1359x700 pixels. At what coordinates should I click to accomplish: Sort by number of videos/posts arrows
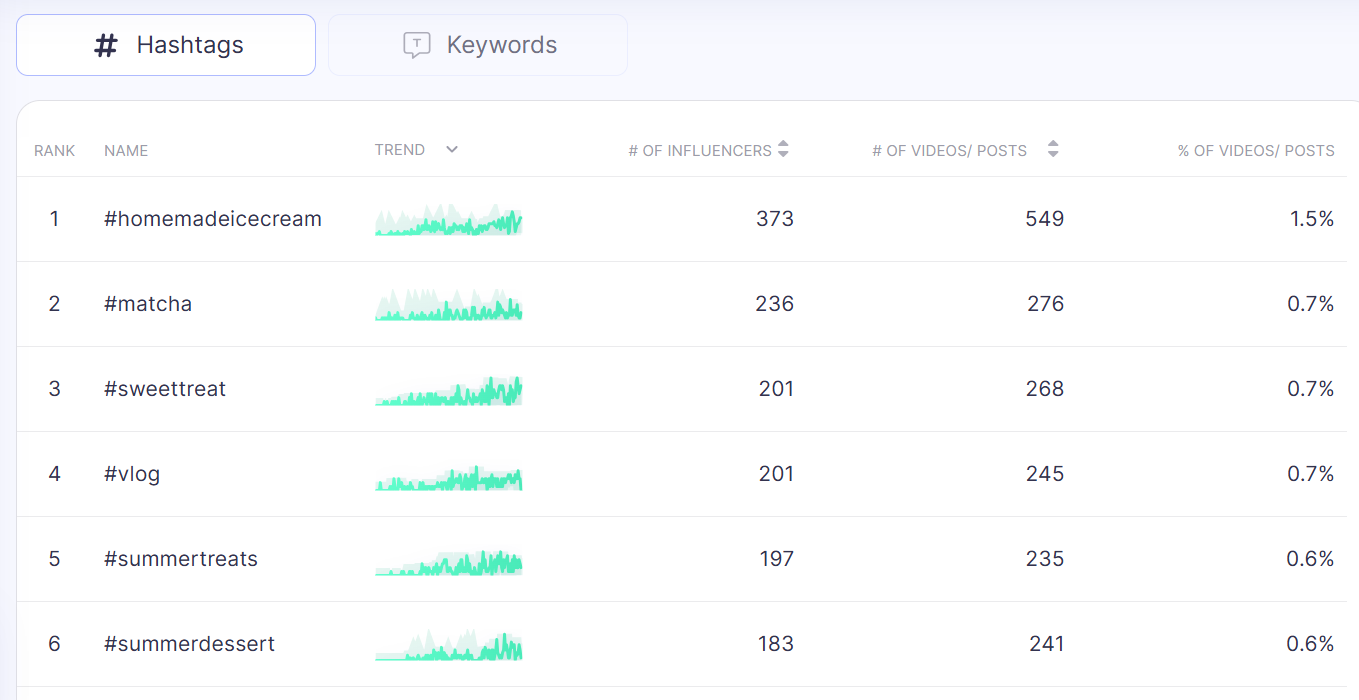pyautogui.click(x=1052, y=149)
